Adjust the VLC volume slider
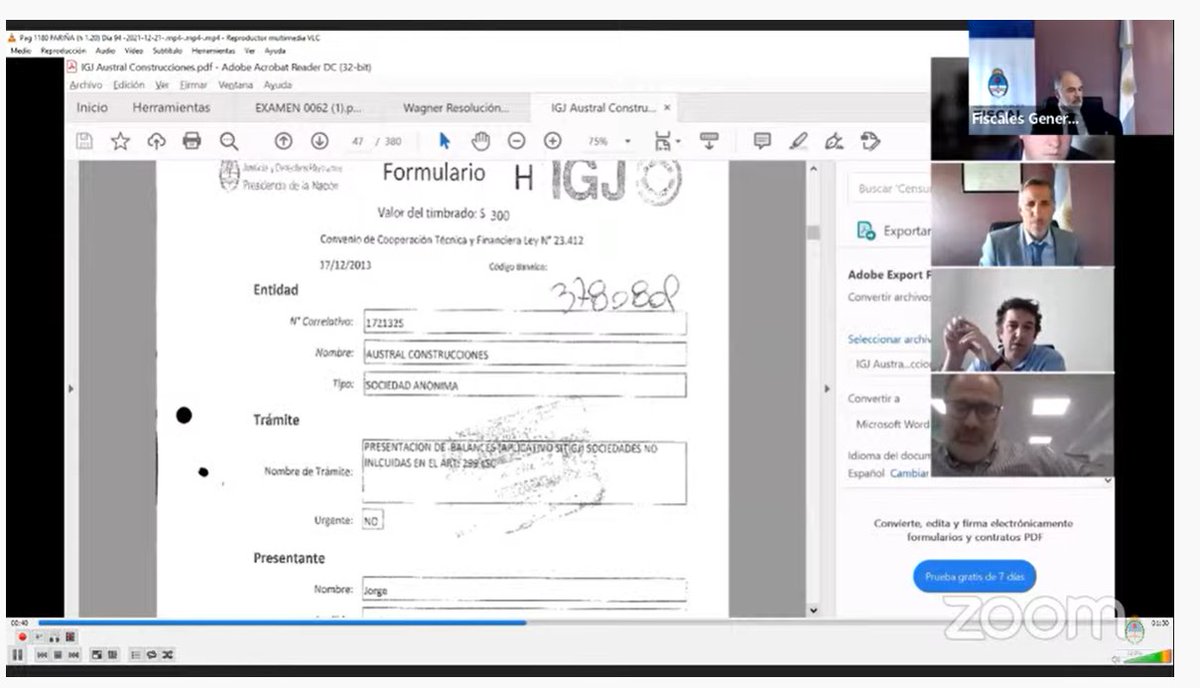The image size is (1200, 688). pyautogui.click(x=1146, y=656)
